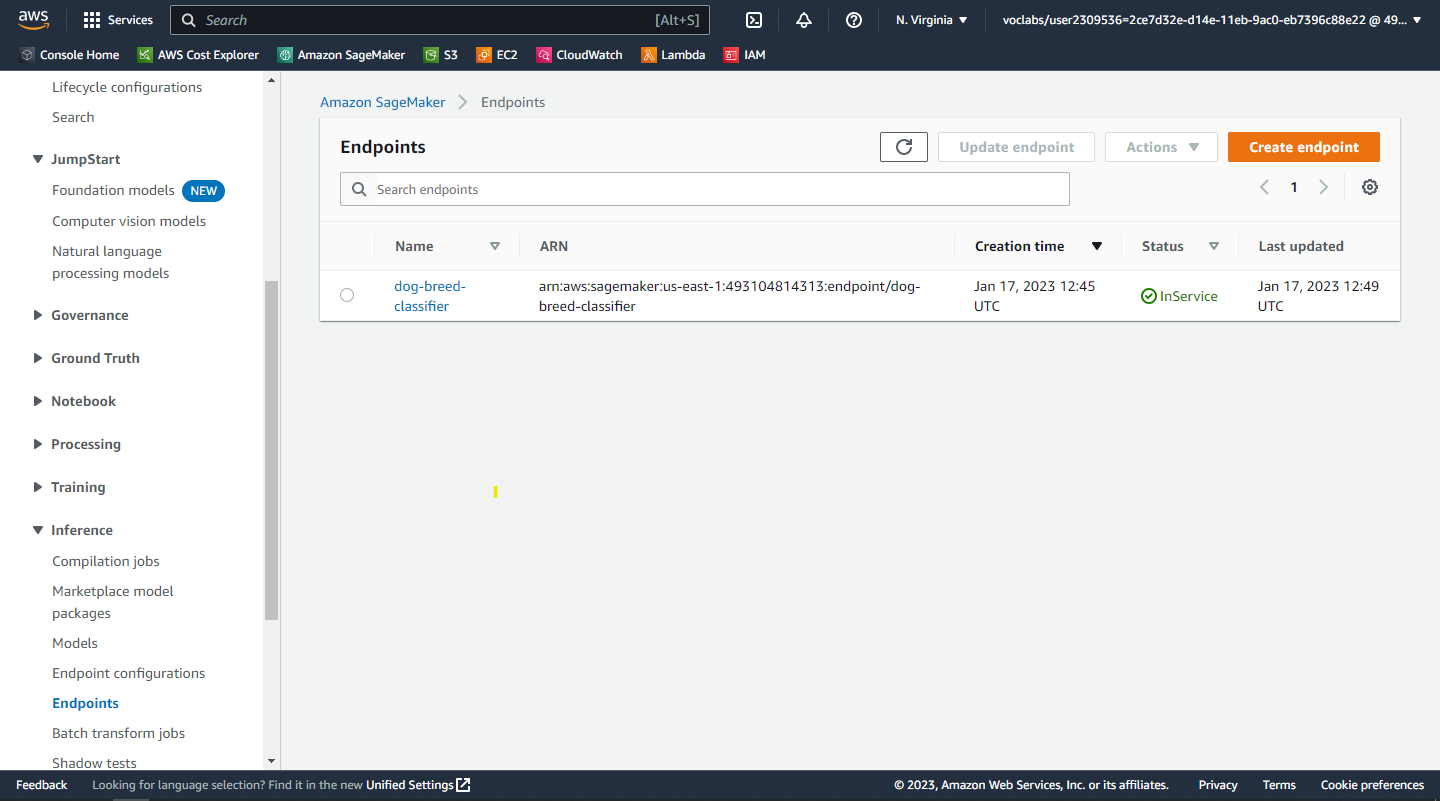Open the notifications bell
Viewport: 1440px width, 801px height.
[804, 20]
